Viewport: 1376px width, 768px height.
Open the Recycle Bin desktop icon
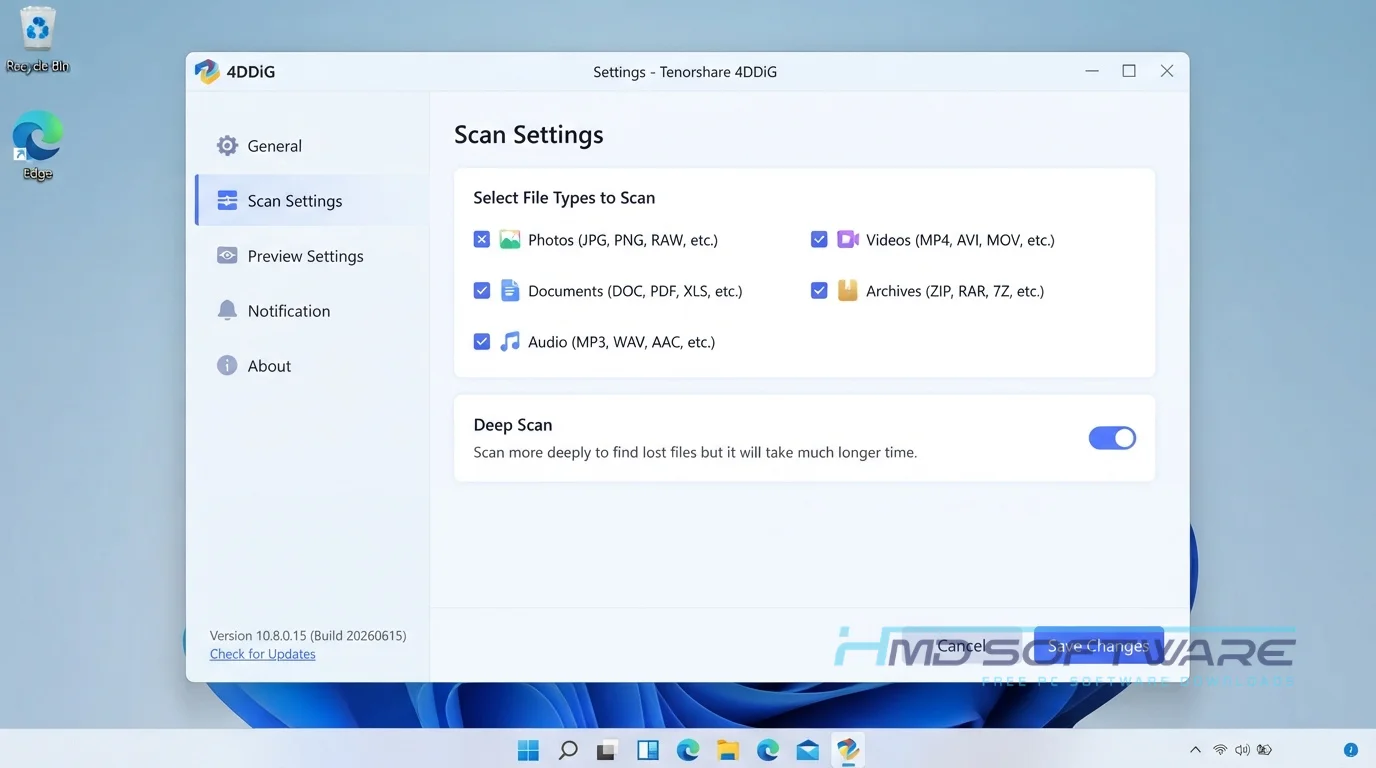tap(38, 40)
